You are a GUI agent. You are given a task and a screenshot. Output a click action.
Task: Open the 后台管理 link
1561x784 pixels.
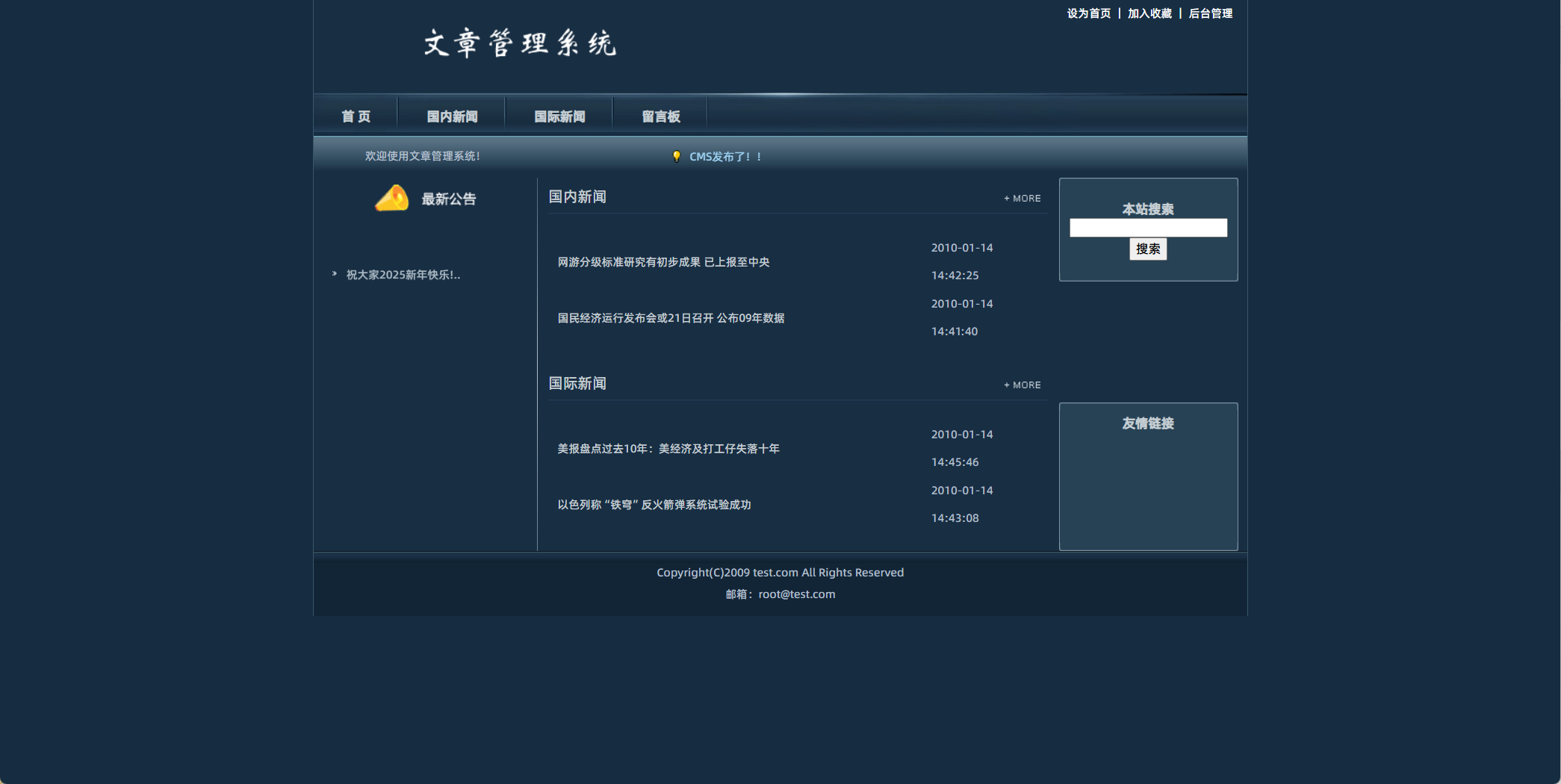coord(1210,13)
